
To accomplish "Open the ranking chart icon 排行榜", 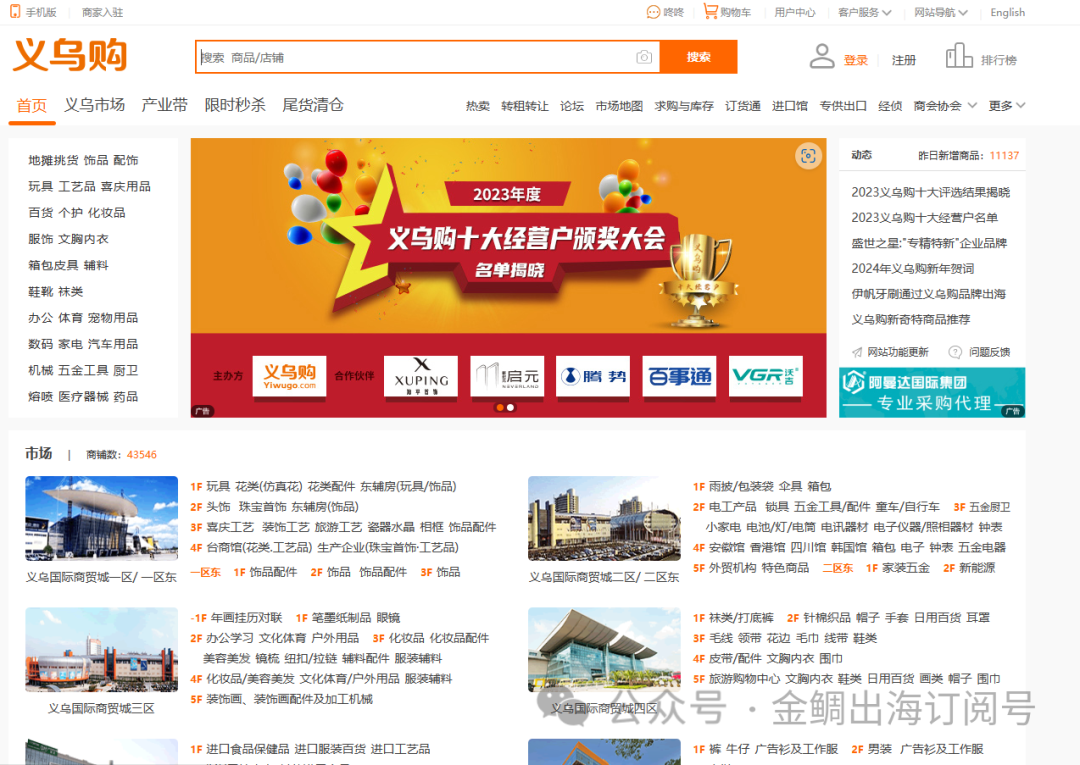I will 959,56.
